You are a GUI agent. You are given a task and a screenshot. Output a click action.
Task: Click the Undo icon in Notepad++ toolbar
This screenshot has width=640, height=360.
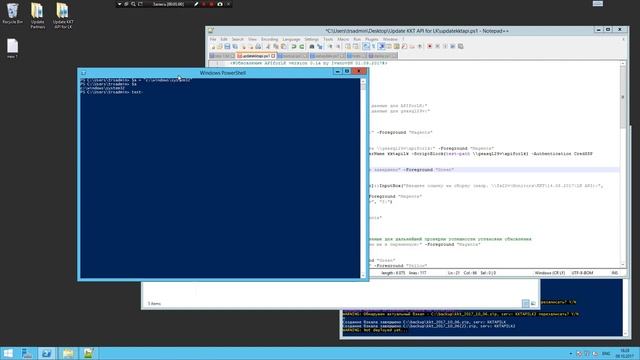[x=294, y=47]
